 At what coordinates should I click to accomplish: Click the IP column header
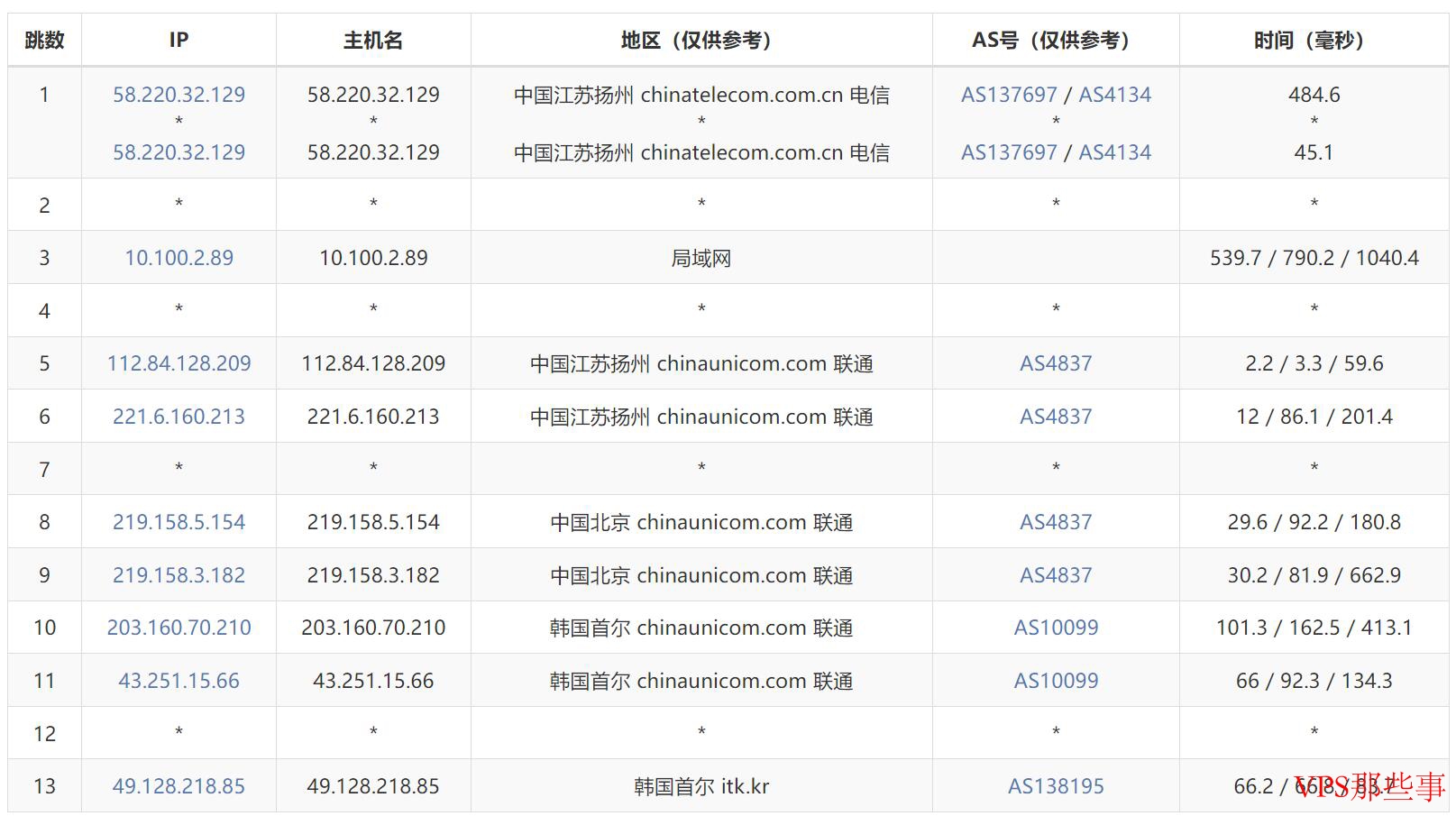coord(179,40)
